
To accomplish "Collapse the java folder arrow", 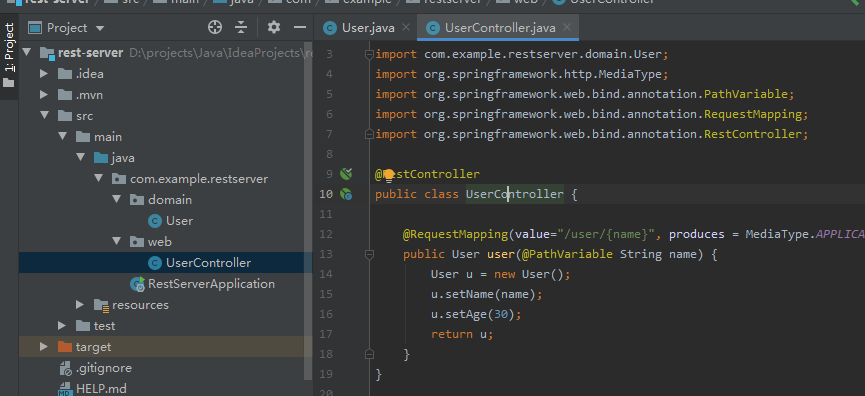I will [81, 158].
